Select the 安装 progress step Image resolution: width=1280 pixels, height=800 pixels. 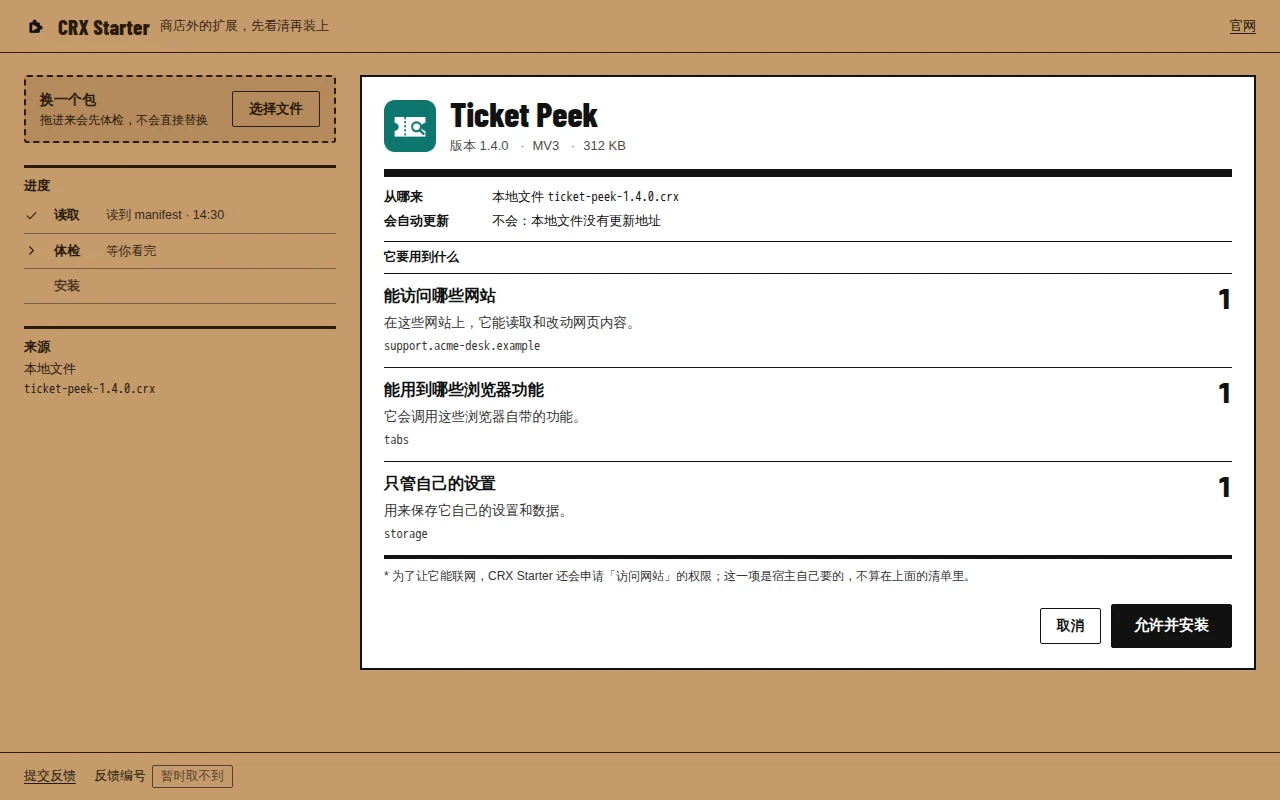pyautogui.click(x=180, y=286)
